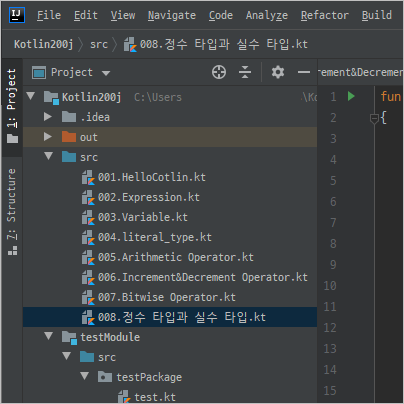Click Kotlin file icon of 007.Bitwise Operator.kt

88,297
